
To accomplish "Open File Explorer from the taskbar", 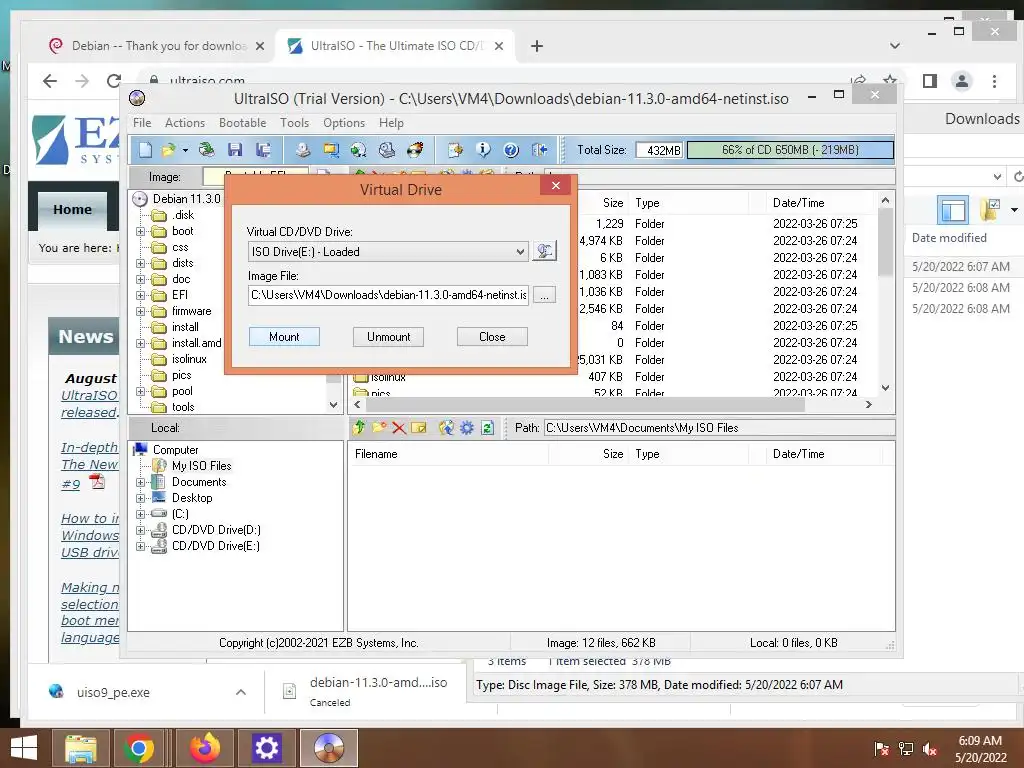I will click(81, 748).
